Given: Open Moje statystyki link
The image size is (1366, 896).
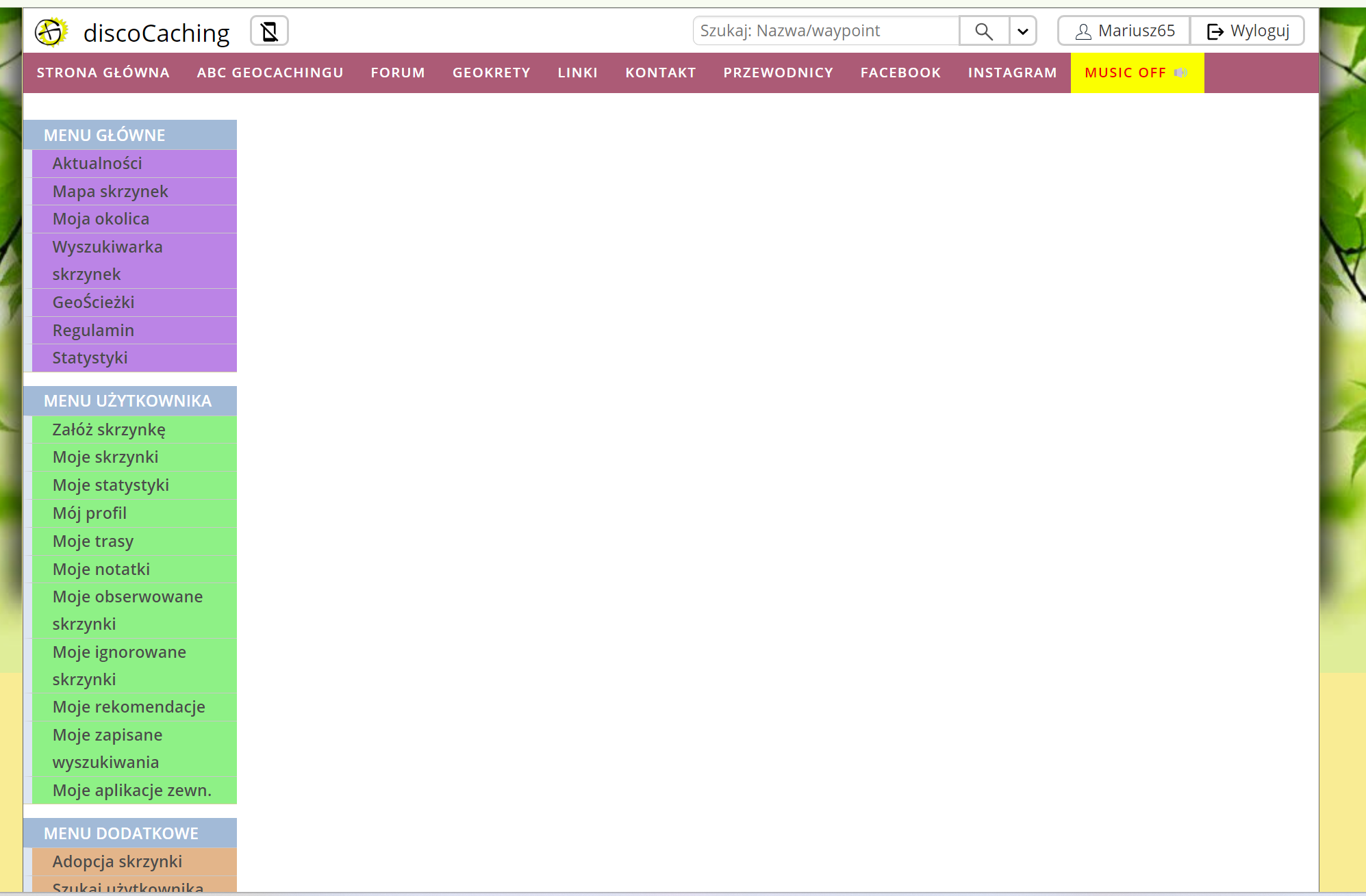Looking at the screenshot, I should (110, 485).
